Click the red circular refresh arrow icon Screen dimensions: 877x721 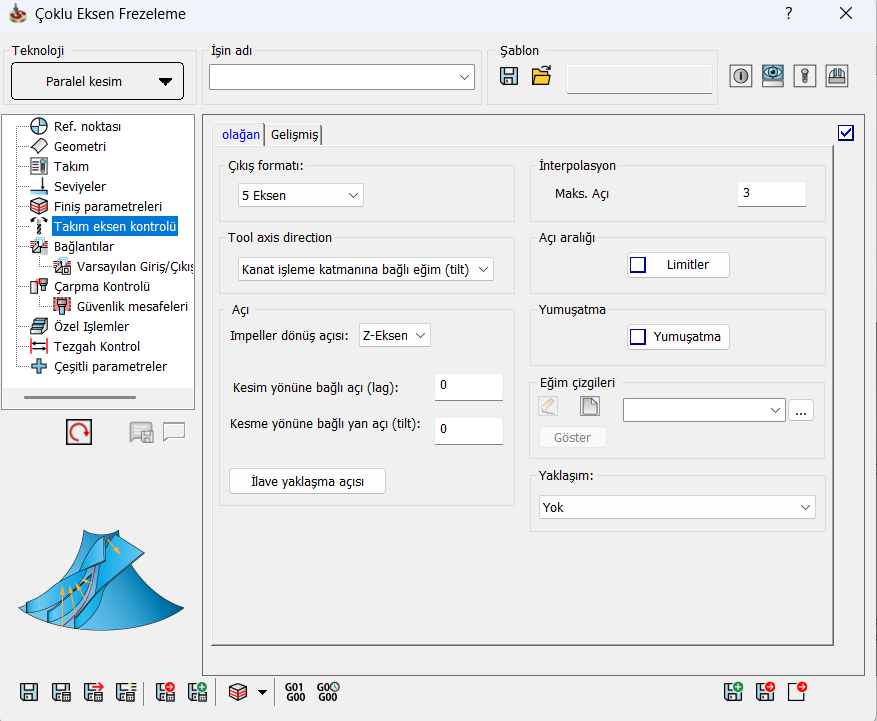pyautogui.click(x=78, y=432)
